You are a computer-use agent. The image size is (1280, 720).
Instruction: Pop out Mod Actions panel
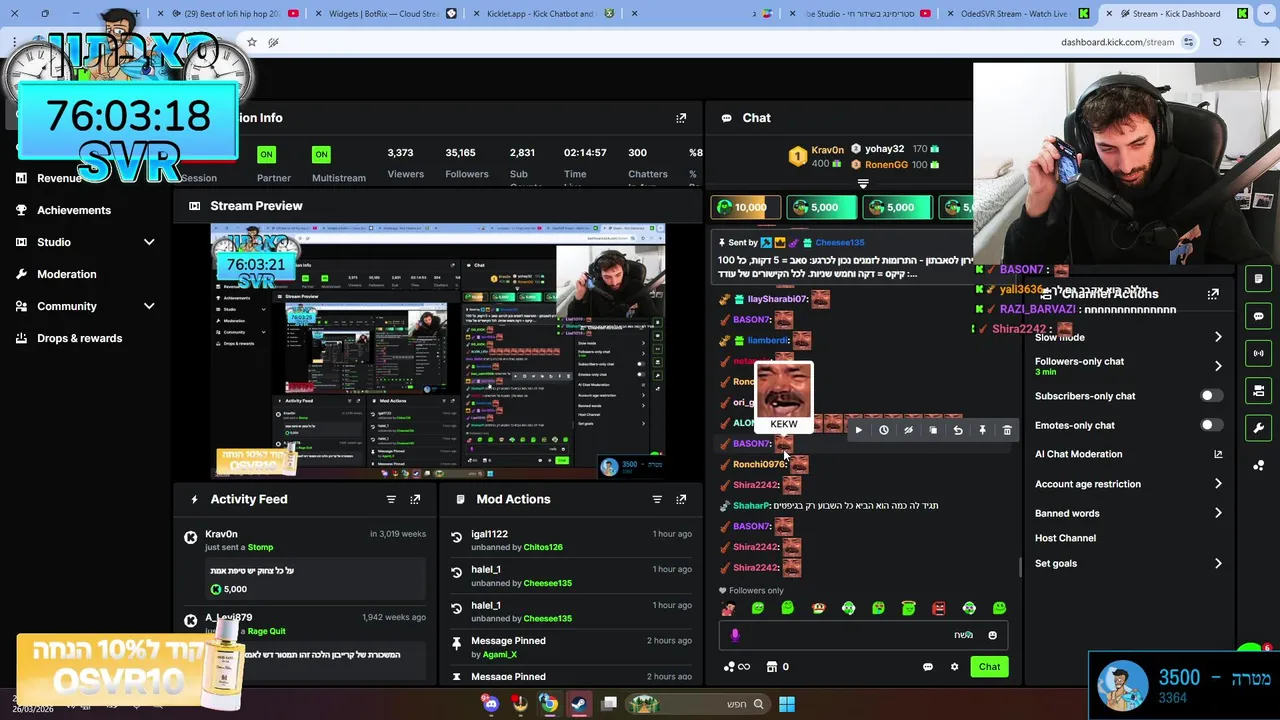pos(681,499)
